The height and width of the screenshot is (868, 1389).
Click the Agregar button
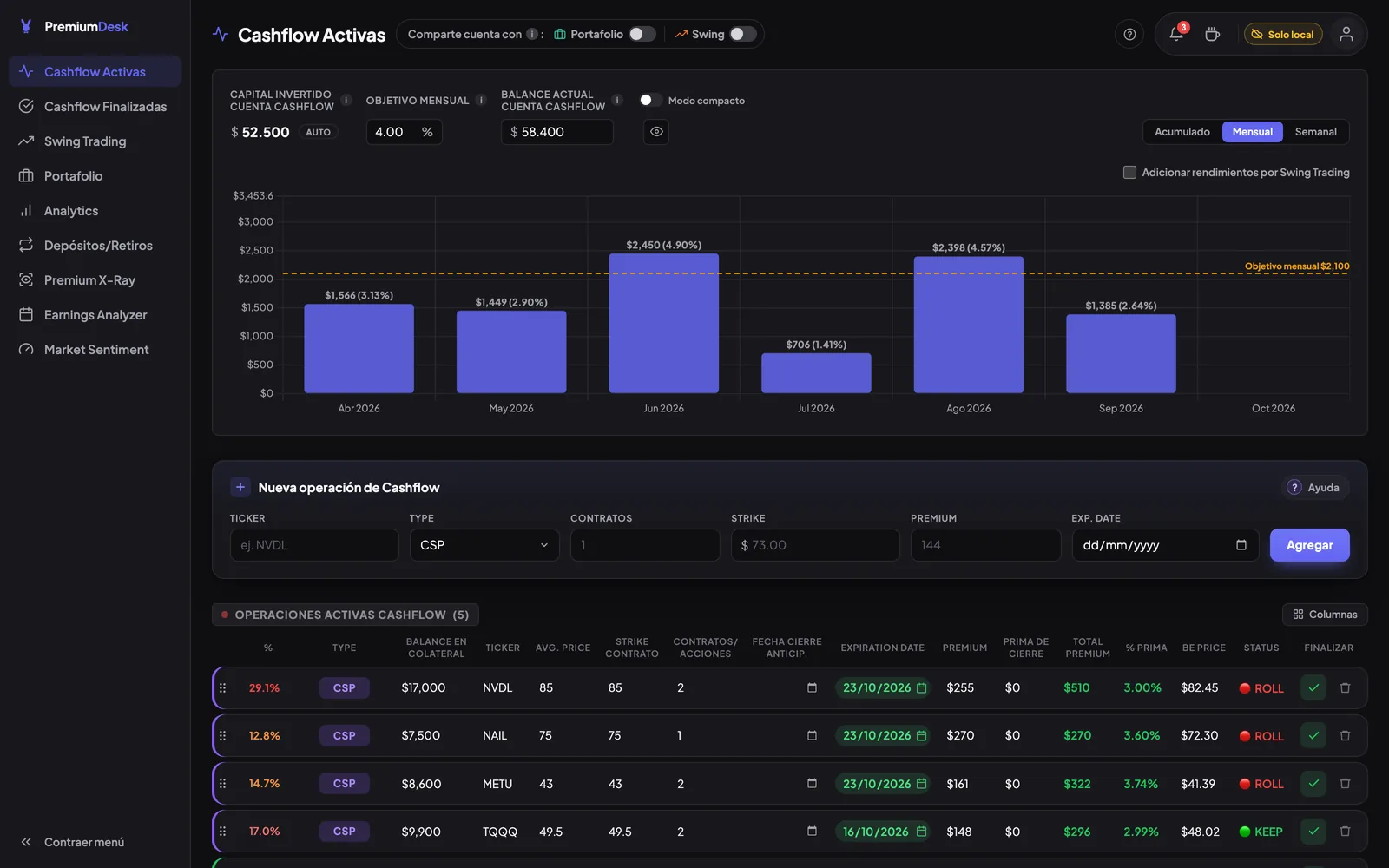(x=1309, y=545)
